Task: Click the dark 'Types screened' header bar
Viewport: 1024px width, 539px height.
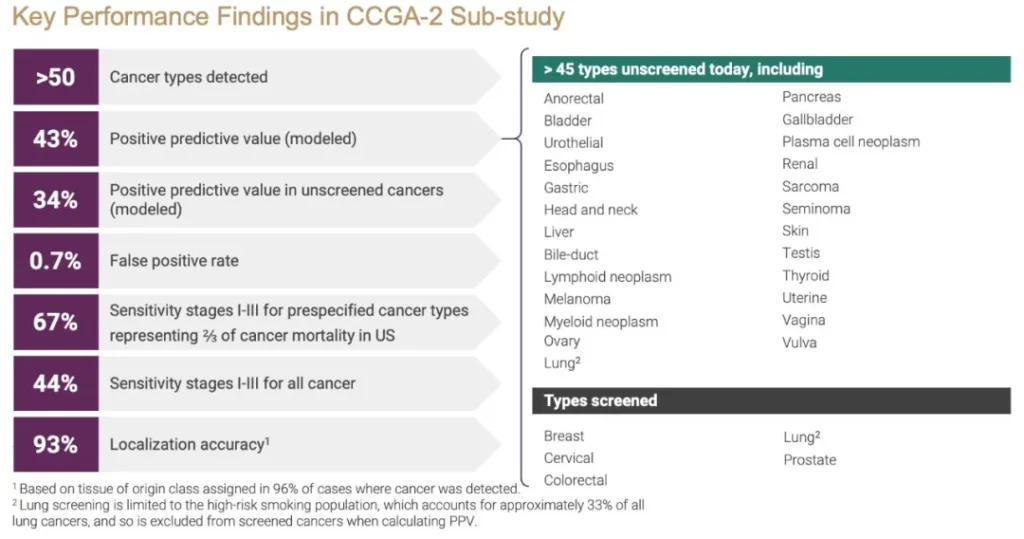Action: [x=771, y=400]
